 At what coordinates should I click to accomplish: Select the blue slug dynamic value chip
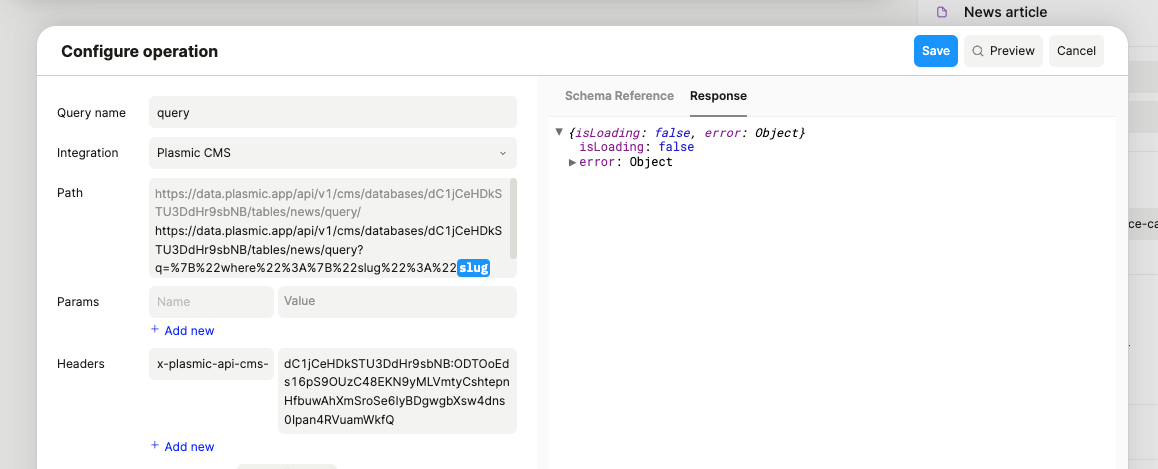coord(473,268)
